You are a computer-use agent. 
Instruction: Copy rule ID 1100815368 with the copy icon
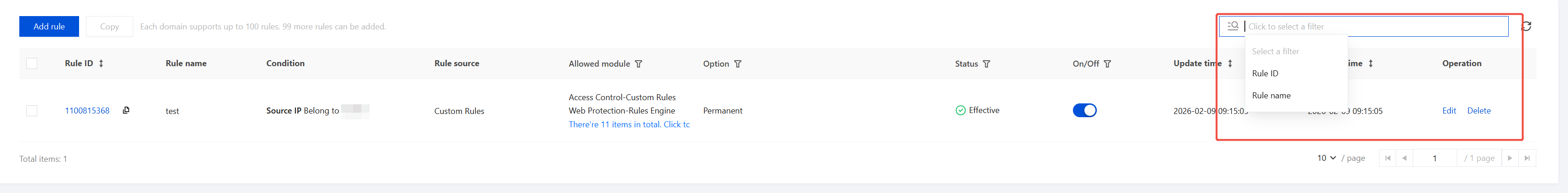click(126, 110)
